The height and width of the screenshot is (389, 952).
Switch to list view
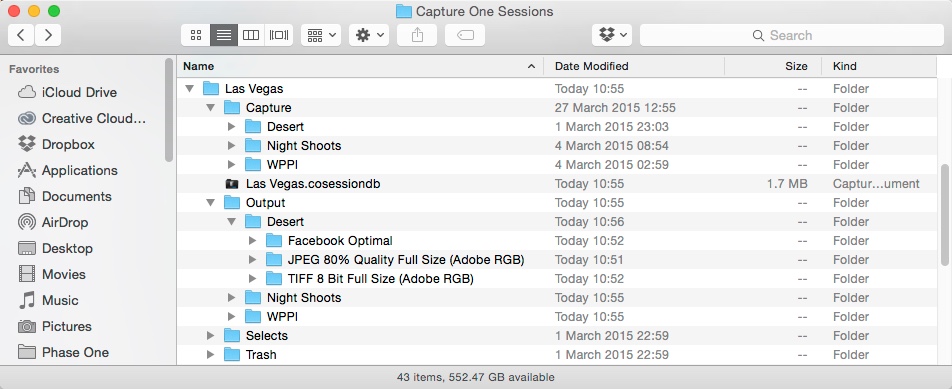[x=223, y=35]
